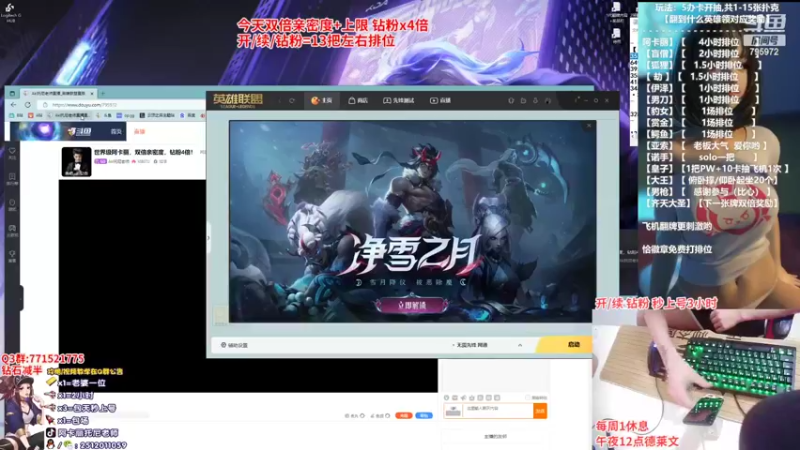Click the League client back arrow

pos(280,101)
